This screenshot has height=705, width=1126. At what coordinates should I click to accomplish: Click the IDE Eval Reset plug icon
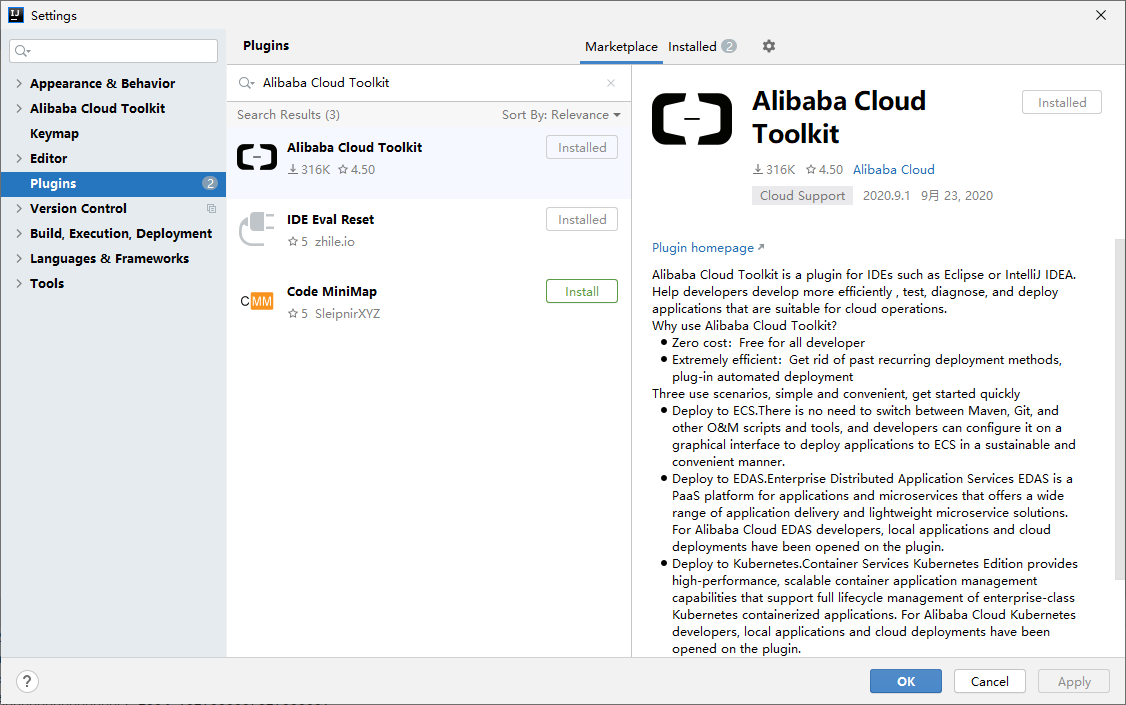tap(257, 229)
